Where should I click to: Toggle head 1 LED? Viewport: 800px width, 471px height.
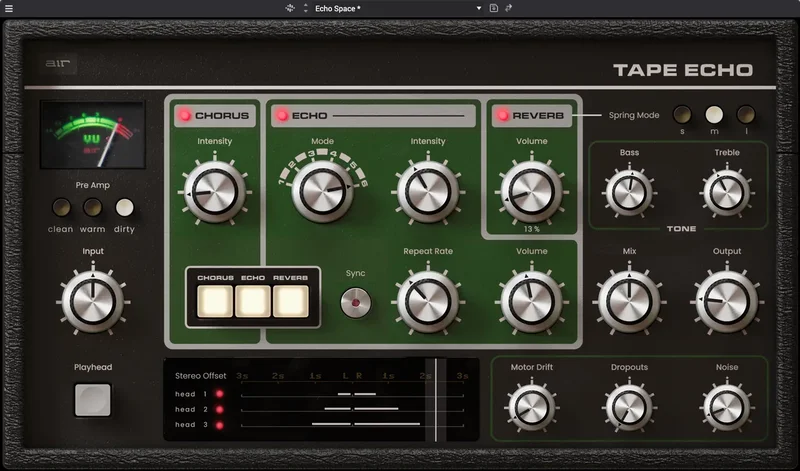(220, 394)
